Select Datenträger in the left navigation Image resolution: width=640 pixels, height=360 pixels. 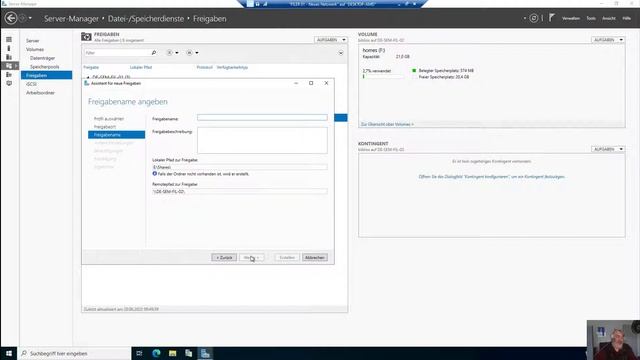point(42,58)
